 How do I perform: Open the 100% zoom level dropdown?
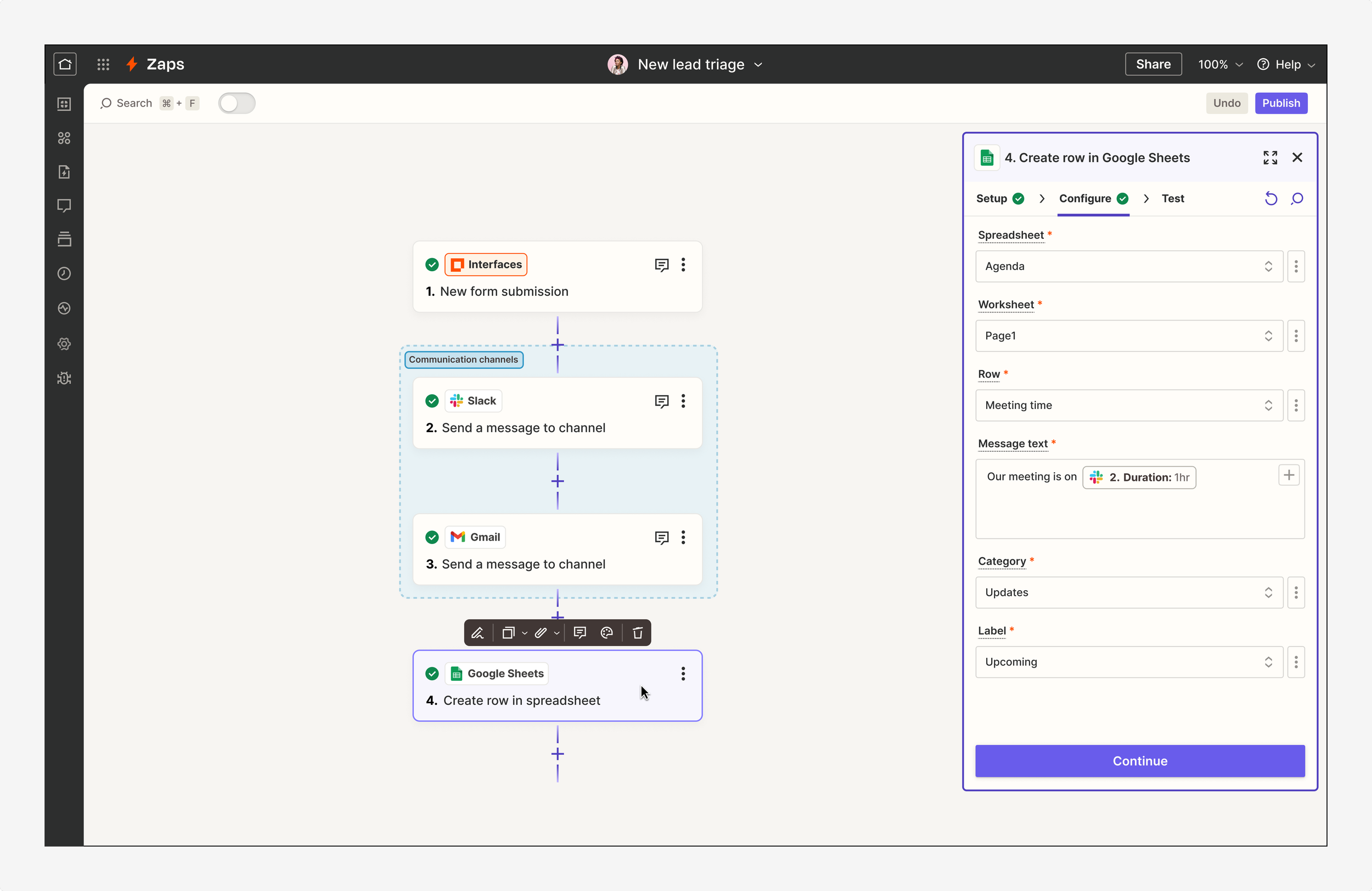pyautogui.click(x=1220, y=64)
